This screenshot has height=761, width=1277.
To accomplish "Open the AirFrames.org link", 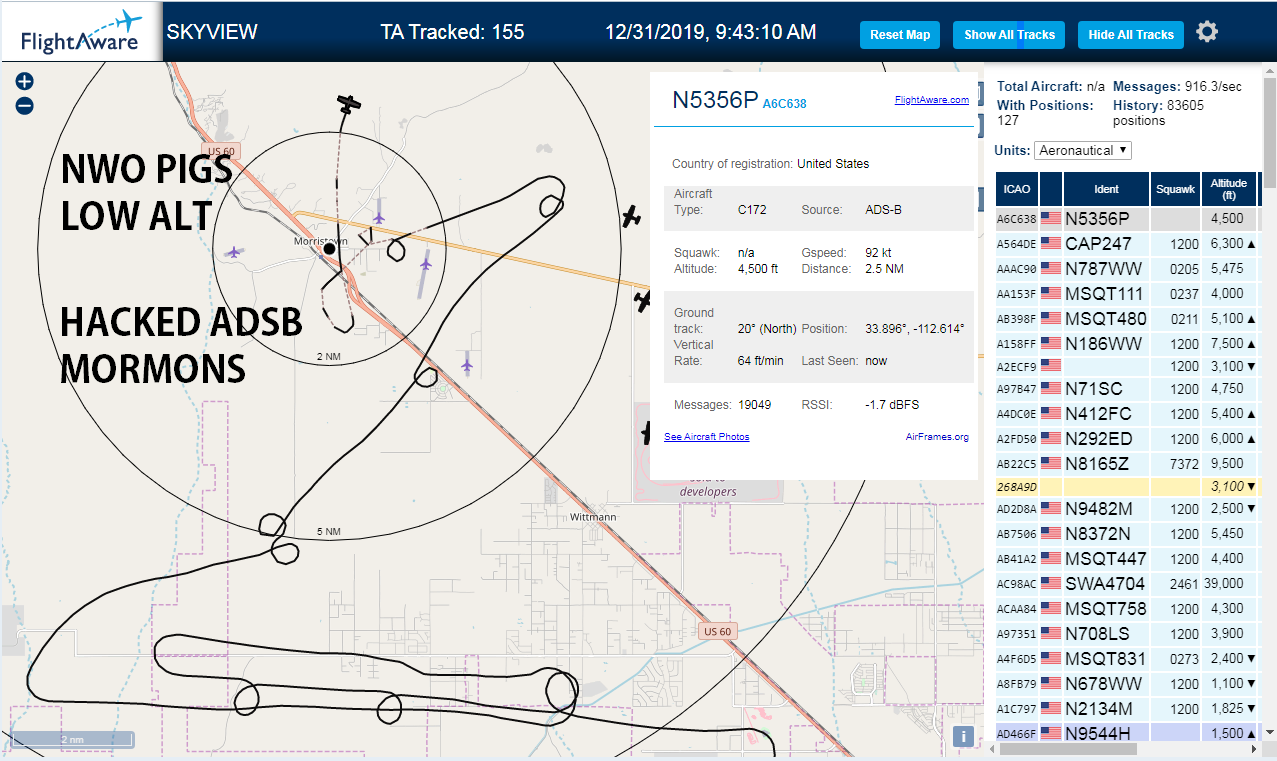I will 937,437.
